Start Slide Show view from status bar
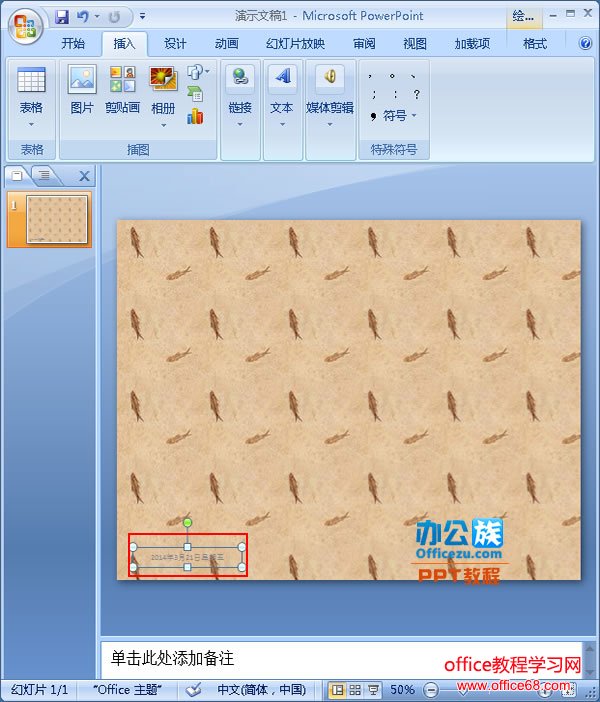The height and width of the screenshot is (702, 600). [x=373, y=690]
